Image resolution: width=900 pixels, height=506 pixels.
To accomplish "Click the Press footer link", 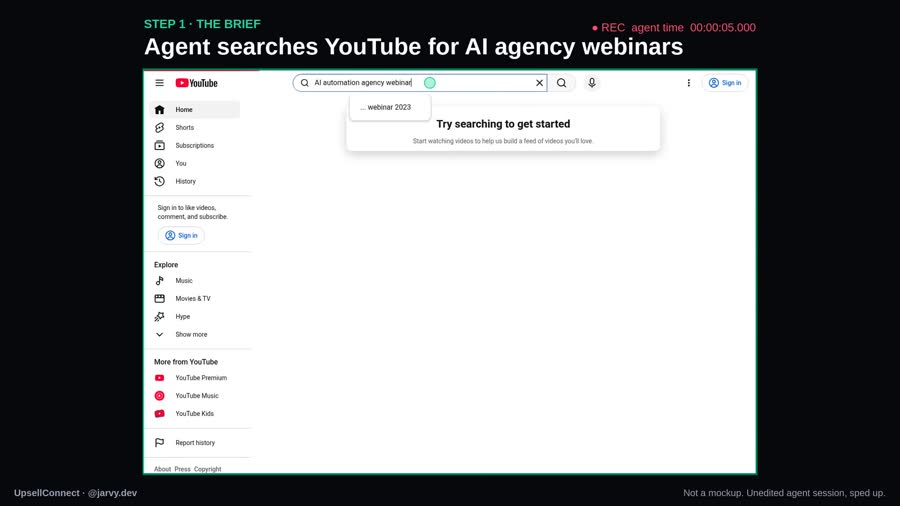I will click(183, 469).
